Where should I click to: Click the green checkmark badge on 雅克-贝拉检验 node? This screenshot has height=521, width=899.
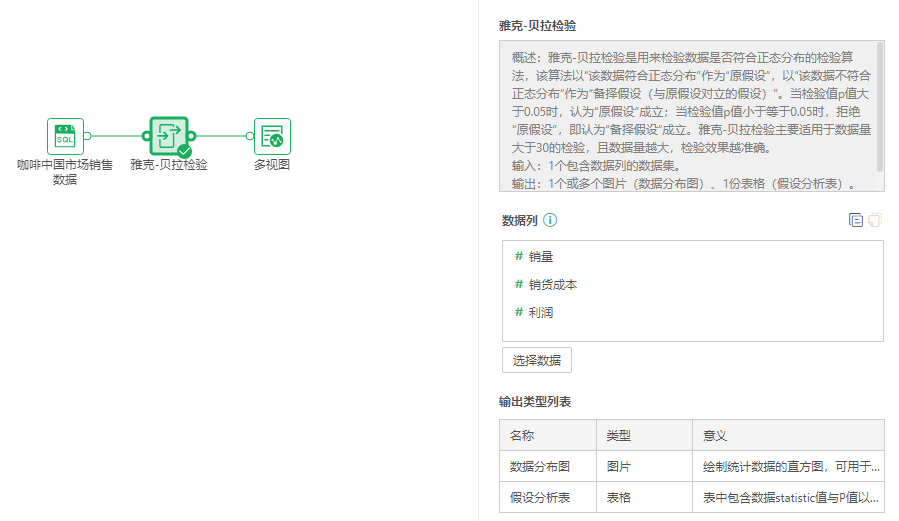[x=184, y=151]
